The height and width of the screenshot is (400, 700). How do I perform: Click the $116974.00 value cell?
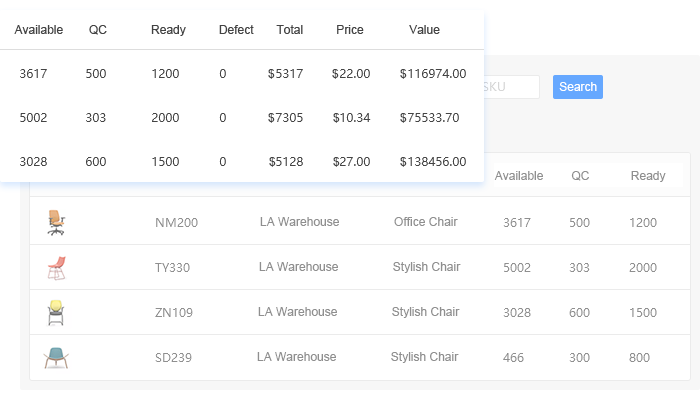pyautogui.click(x=433, y=74)
